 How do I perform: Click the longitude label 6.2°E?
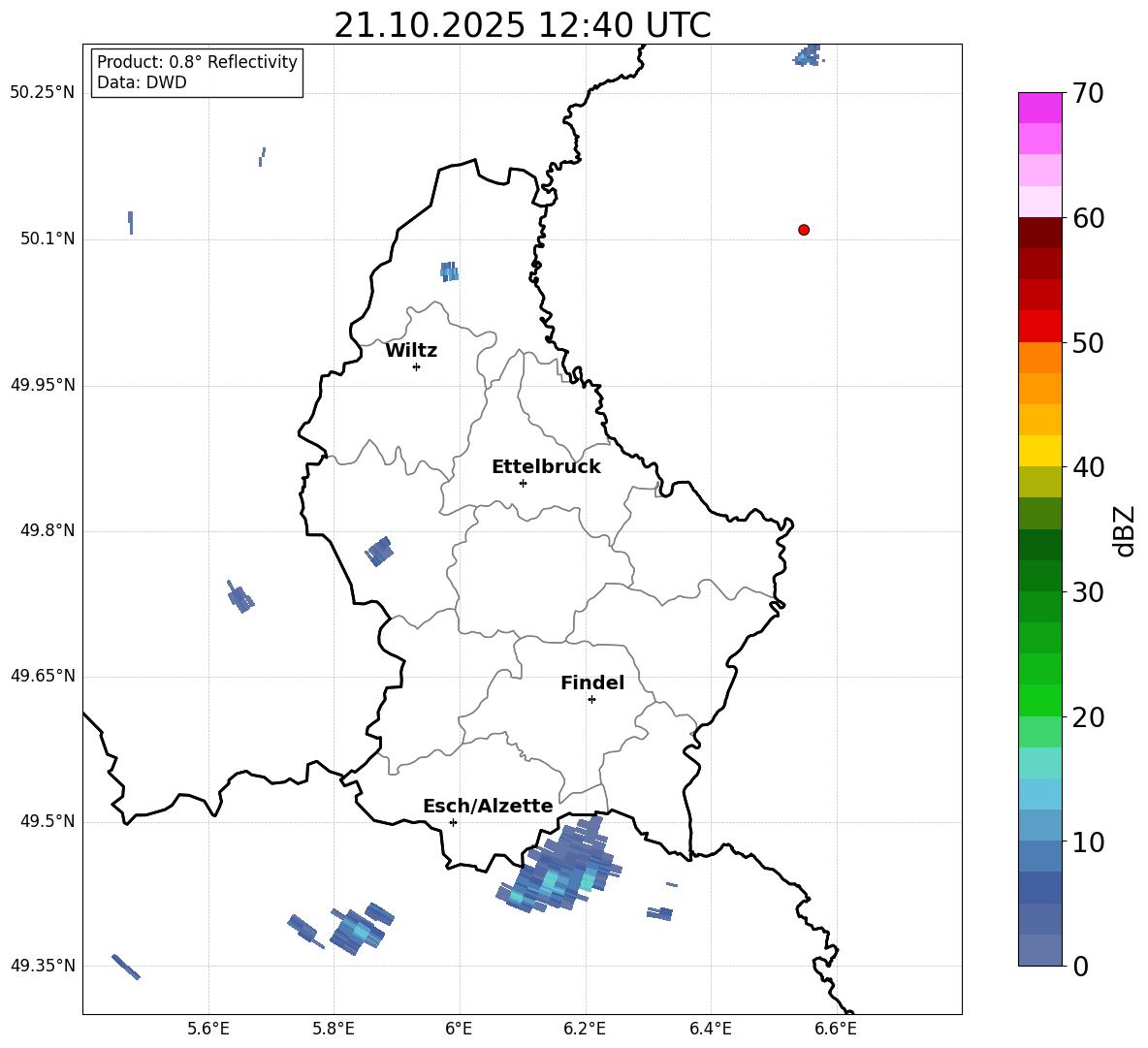click(x=585, y=1029)
